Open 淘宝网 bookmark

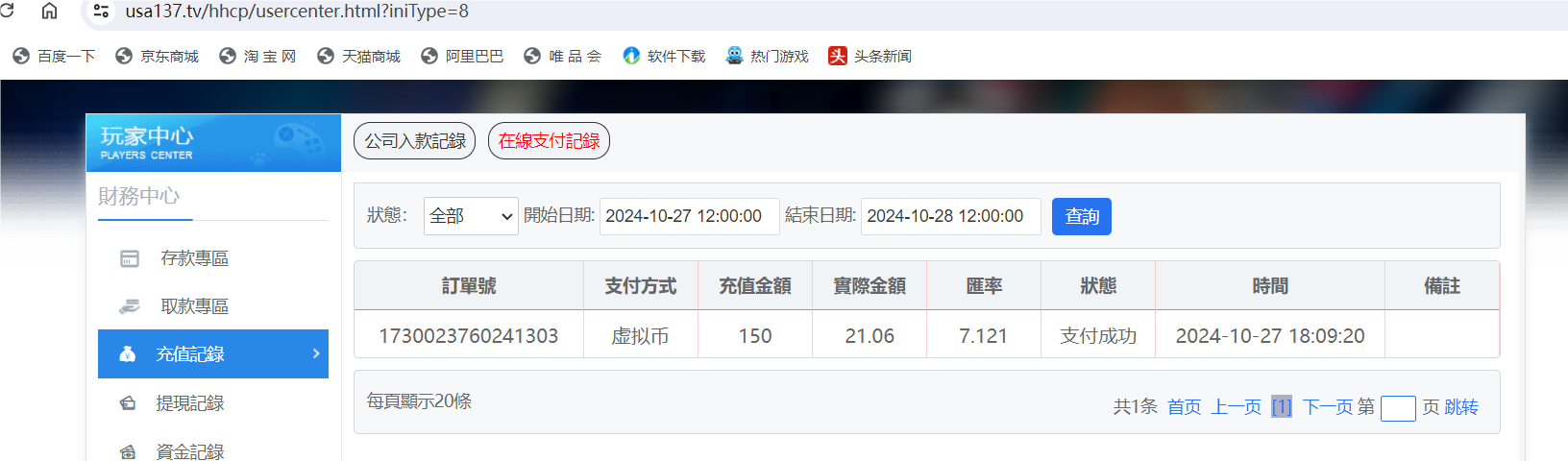coord(257,56)
